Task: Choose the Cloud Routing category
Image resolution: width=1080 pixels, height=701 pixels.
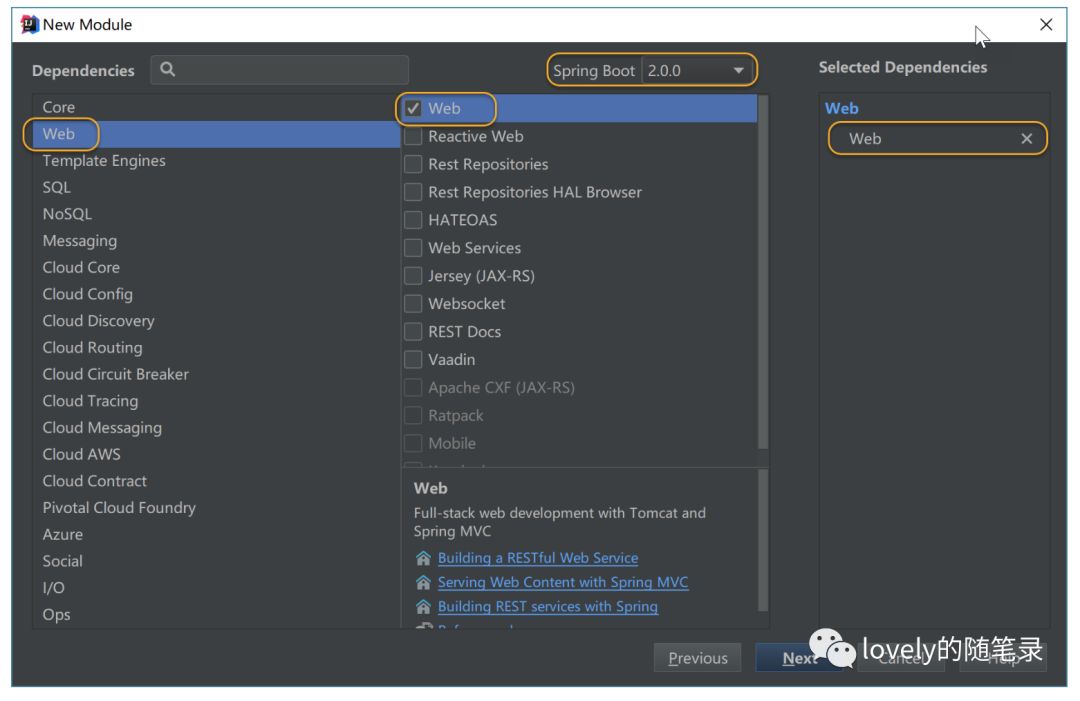Action: [216, 348]
